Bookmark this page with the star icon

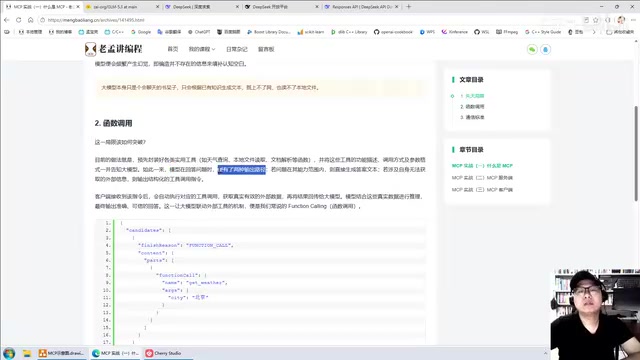(x=596, y=20)
